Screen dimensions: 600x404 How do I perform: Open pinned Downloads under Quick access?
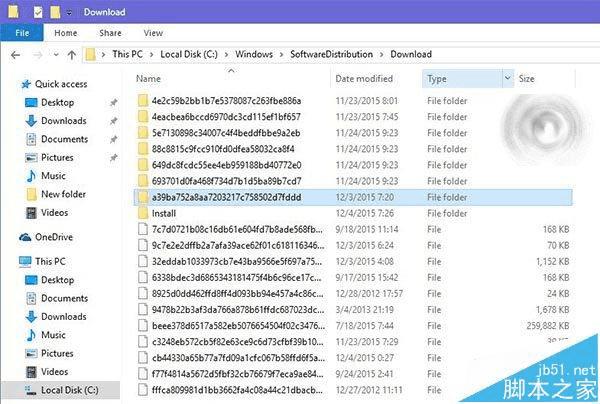[x=64, y=121]
